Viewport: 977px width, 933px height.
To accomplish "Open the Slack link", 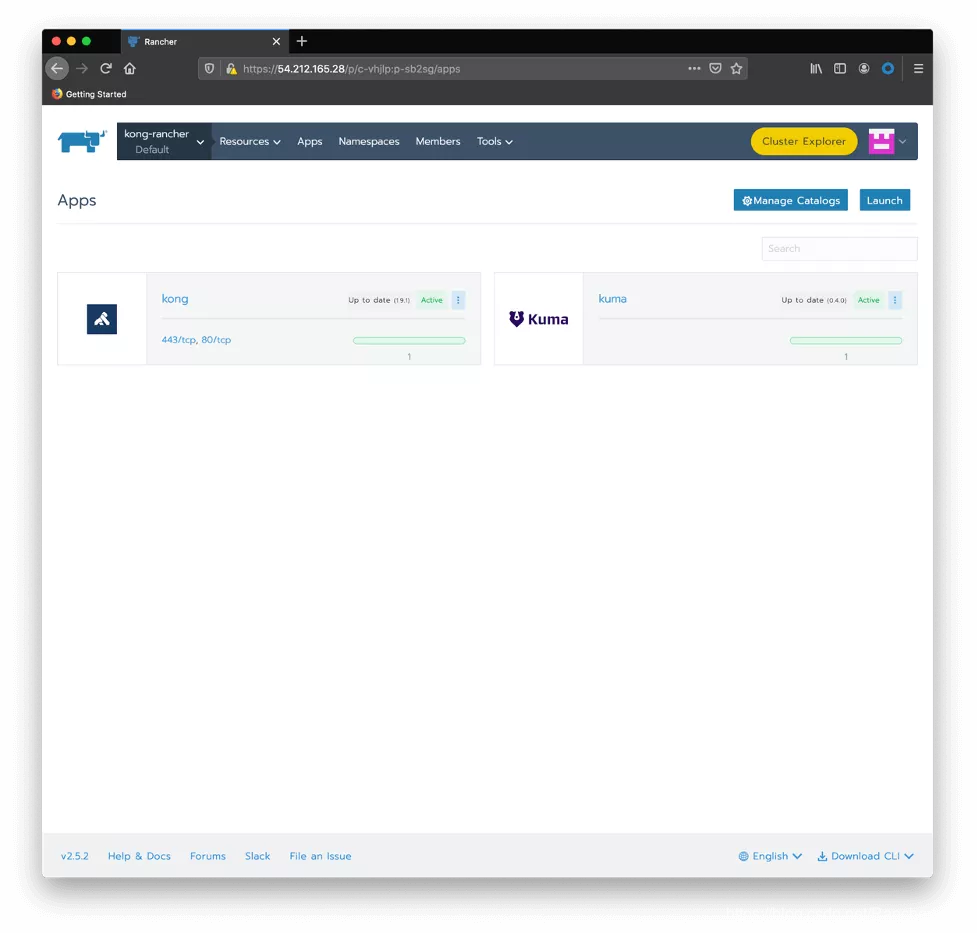I will click(257, 856).
